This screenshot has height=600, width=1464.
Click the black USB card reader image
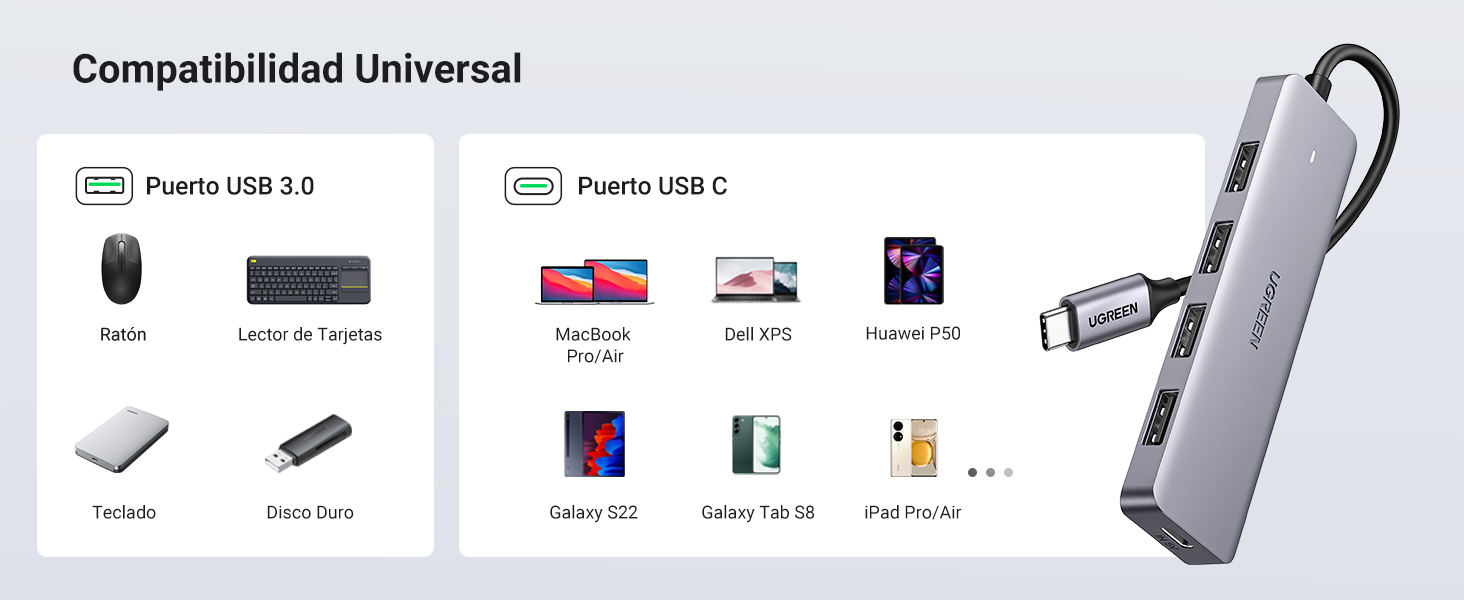coord(309,443)
